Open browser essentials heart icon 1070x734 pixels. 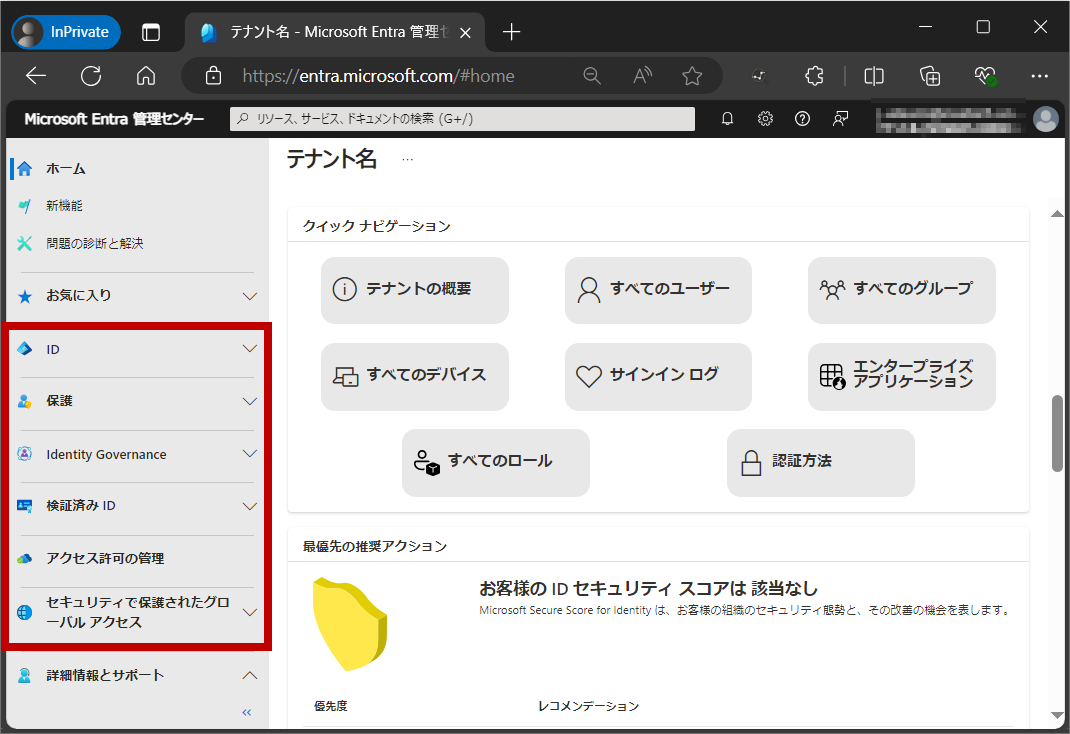[985, 76]
